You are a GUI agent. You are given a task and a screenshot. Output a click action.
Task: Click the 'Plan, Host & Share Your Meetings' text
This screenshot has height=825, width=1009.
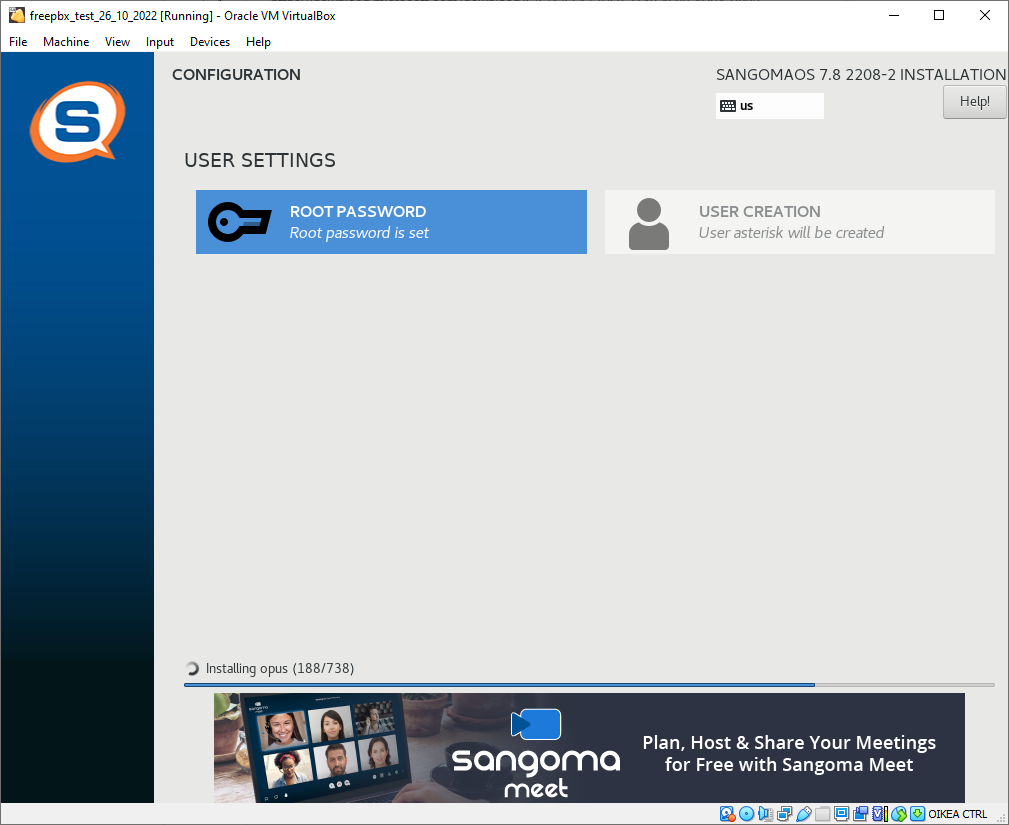click(x=789, y=743)
